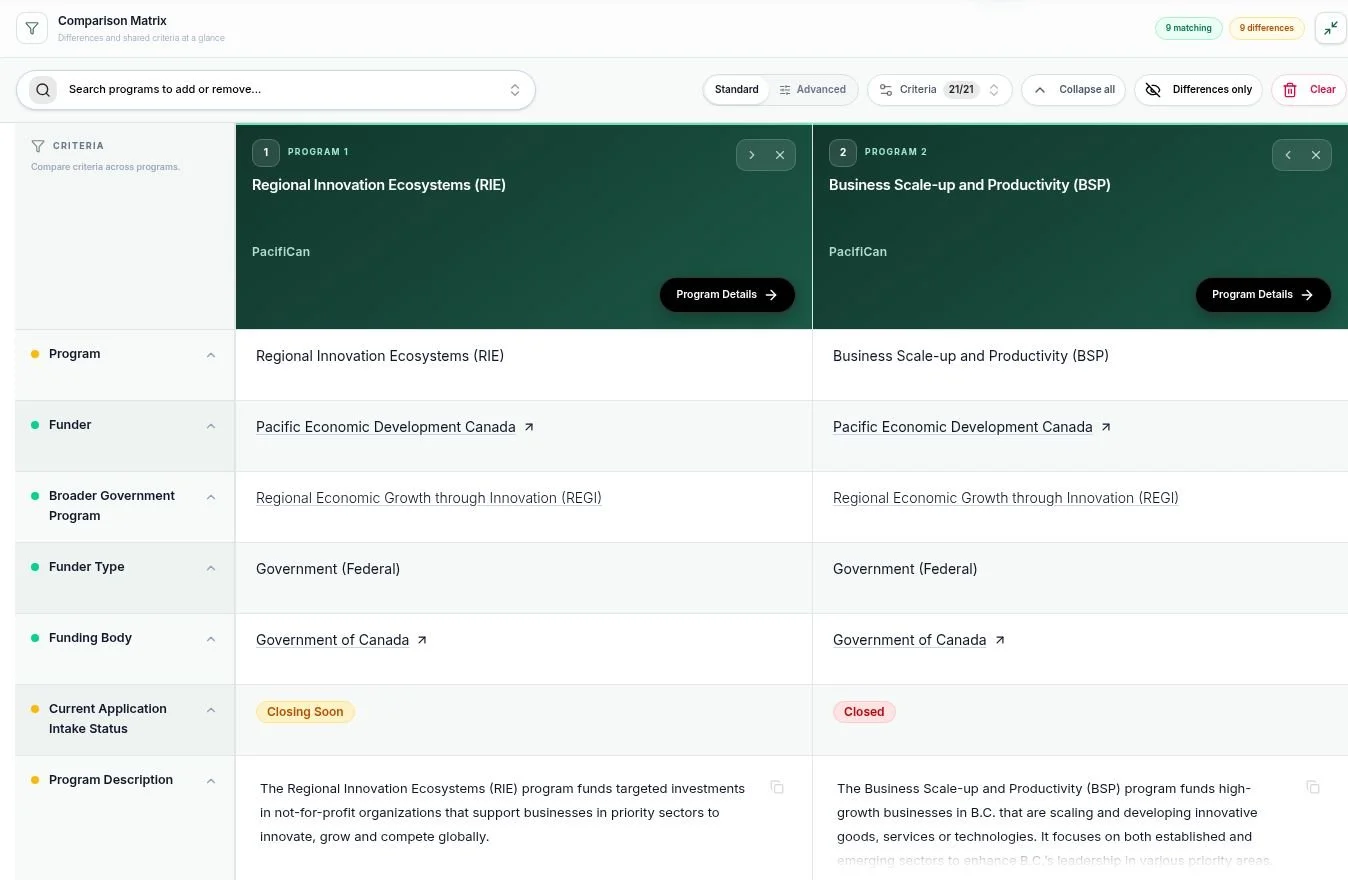
Task: Click the magnifier icon in the search bar
Action: click(x=43, y=90)
